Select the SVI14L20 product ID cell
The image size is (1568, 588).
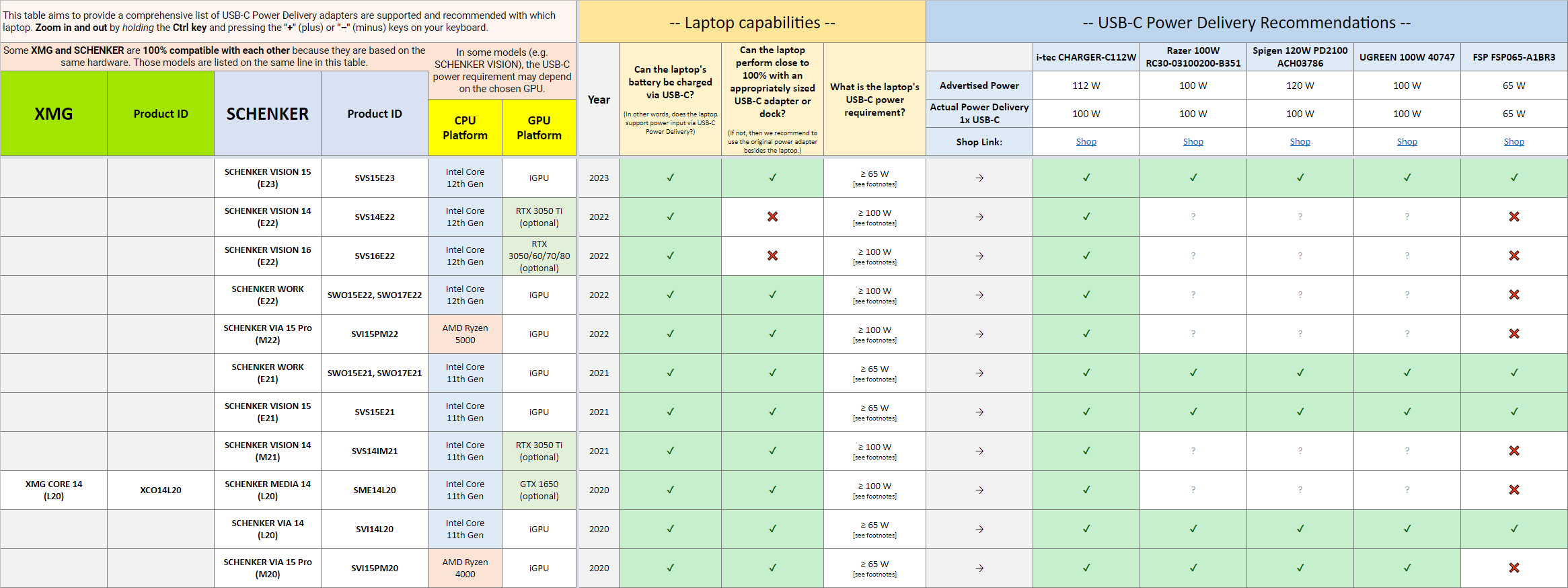point(375,529)
